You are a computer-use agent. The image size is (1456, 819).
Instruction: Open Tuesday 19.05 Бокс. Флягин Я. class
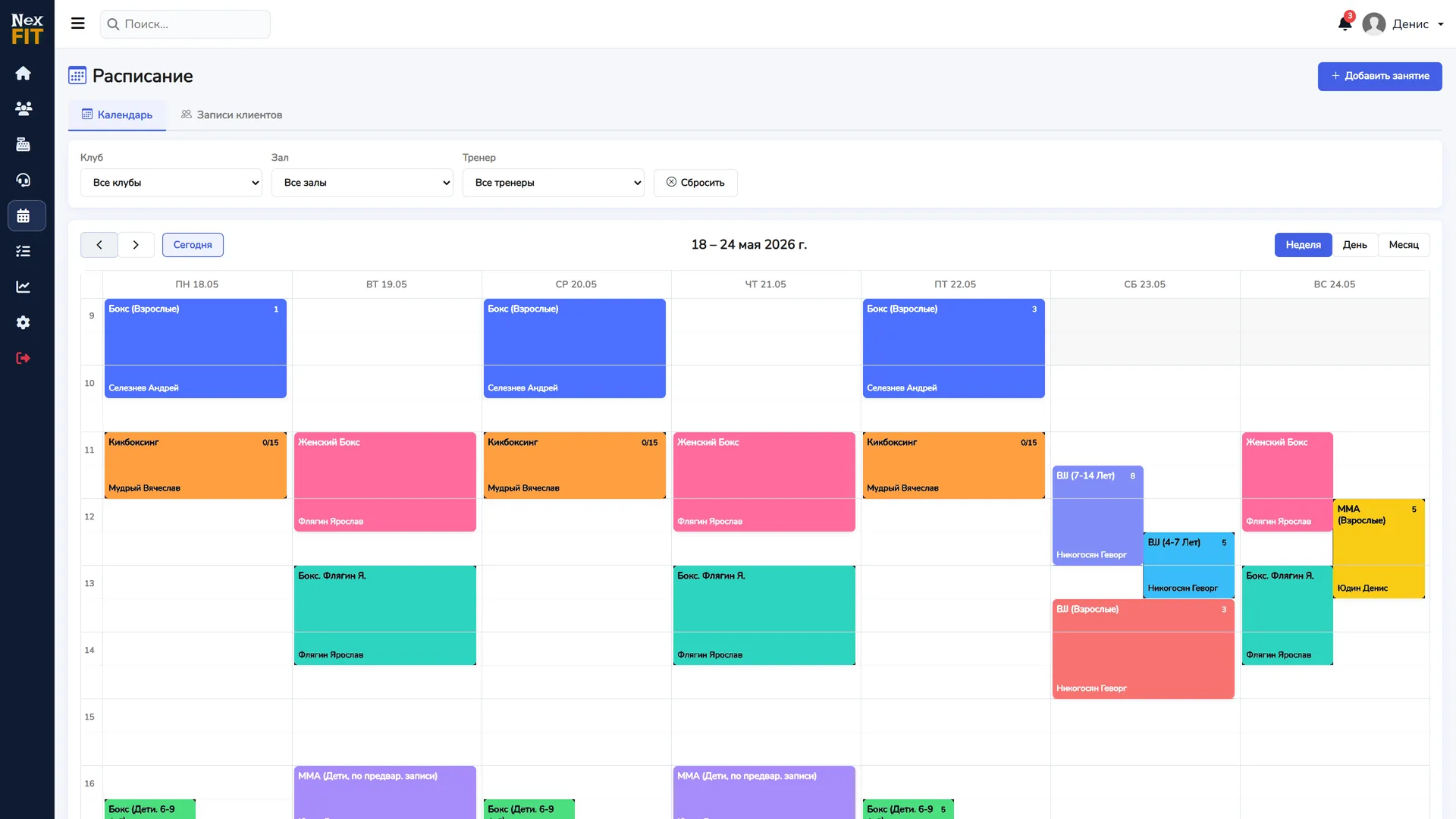(x=385, y=616)
